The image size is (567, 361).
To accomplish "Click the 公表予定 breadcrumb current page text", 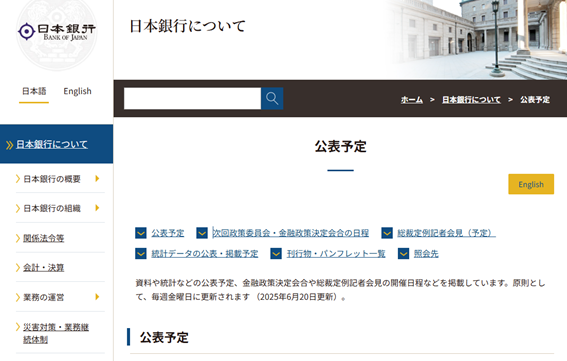I will (535, 99).
